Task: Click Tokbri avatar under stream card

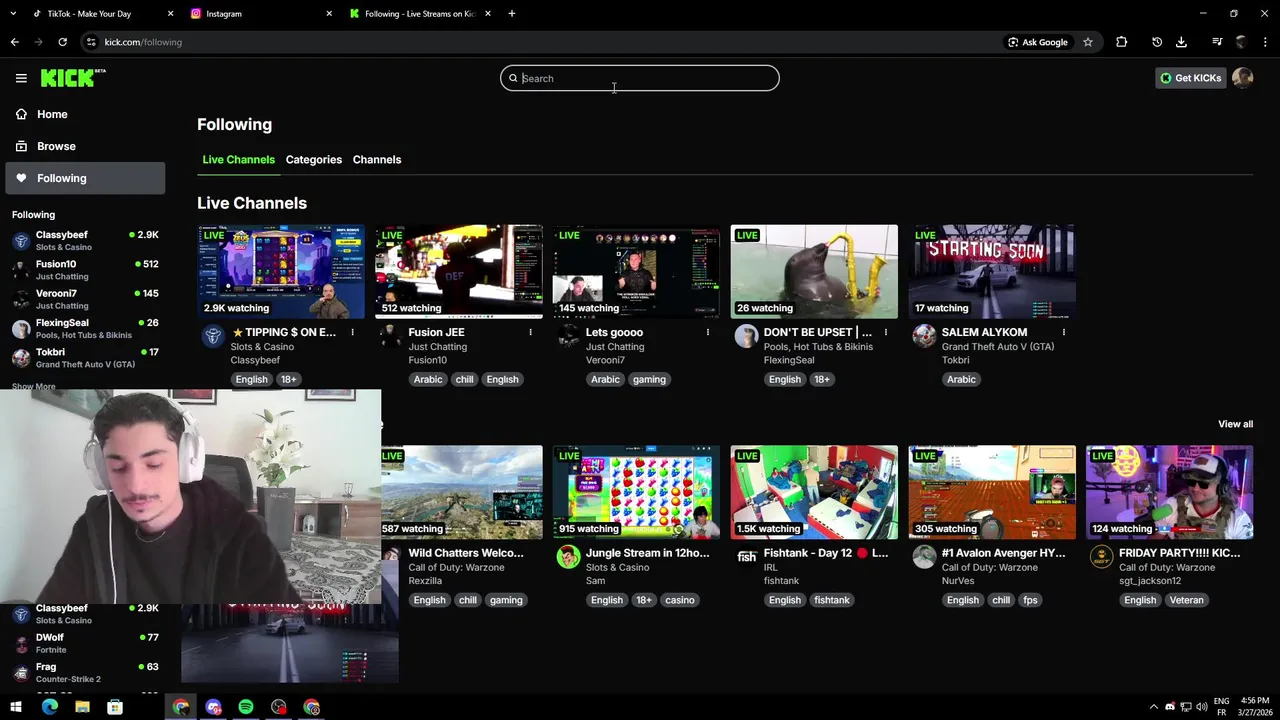Action: click(x=924, y=336)
